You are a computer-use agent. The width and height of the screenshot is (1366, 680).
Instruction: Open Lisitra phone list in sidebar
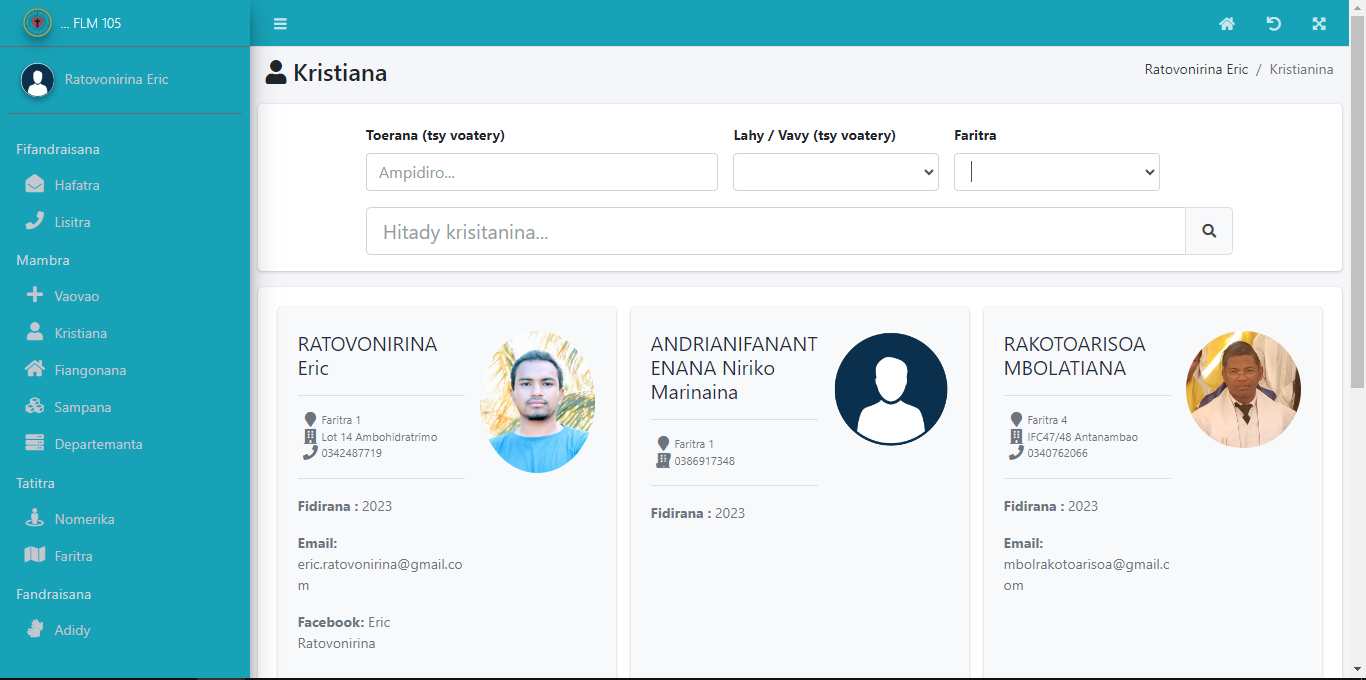[x=72, y=222]
